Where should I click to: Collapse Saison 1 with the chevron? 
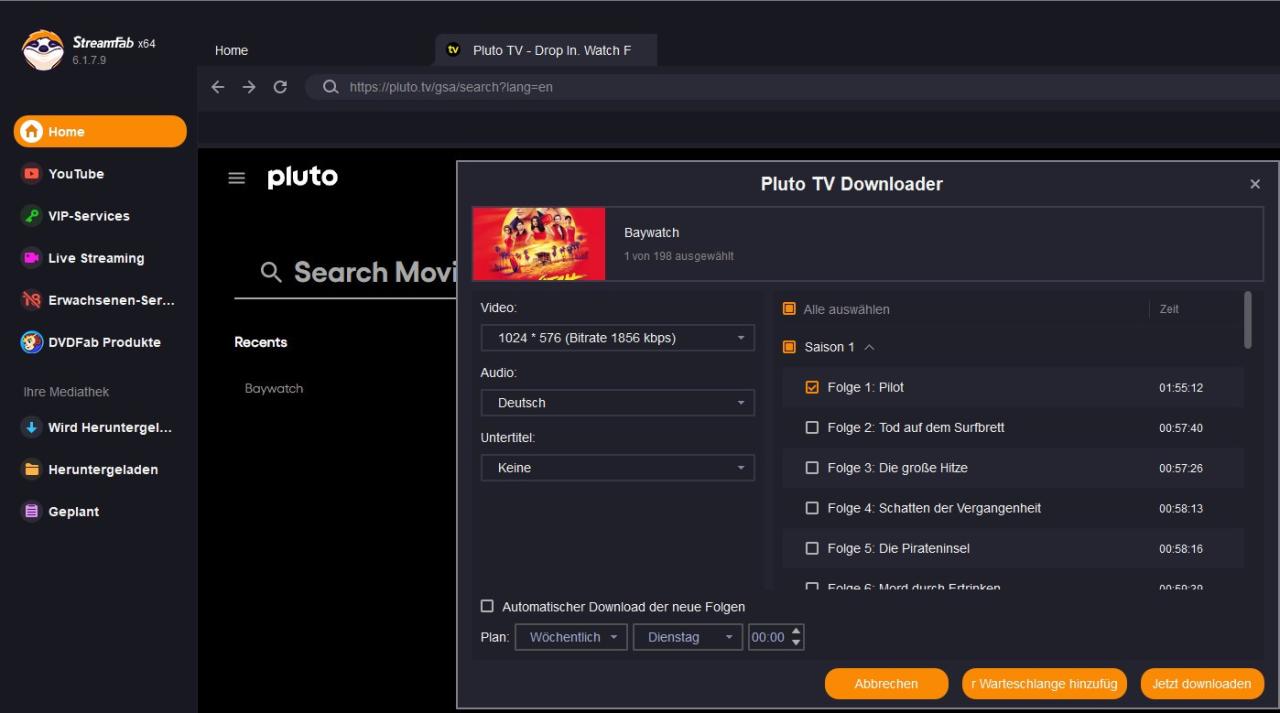869,347
